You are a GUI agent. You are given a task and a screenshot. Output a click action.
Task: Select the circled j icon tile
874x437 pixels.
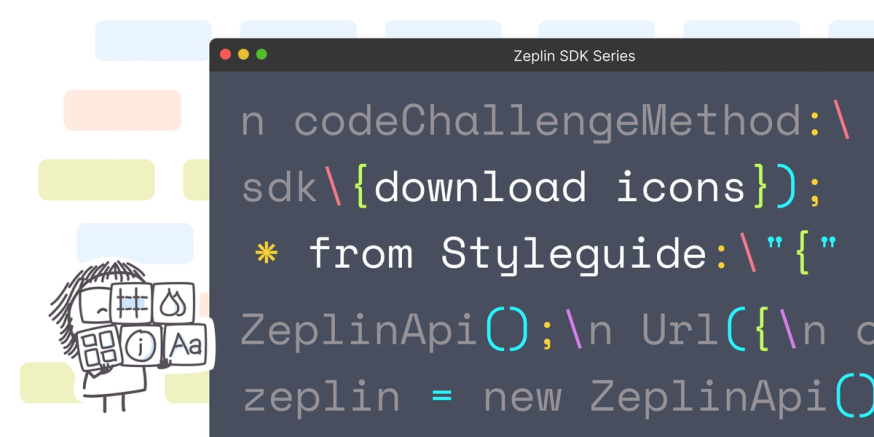tap(141, 345)
